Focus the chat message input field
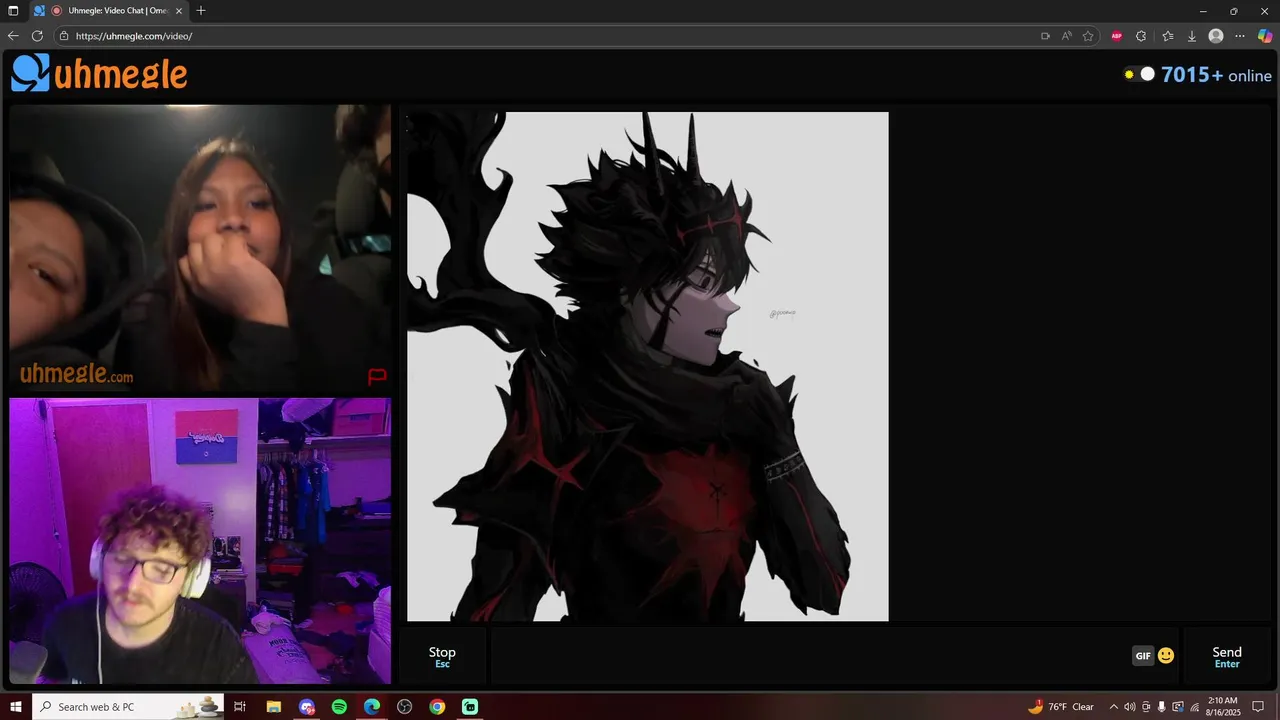The height and width of the screenshot is (720, 1280). pos(810,657)
